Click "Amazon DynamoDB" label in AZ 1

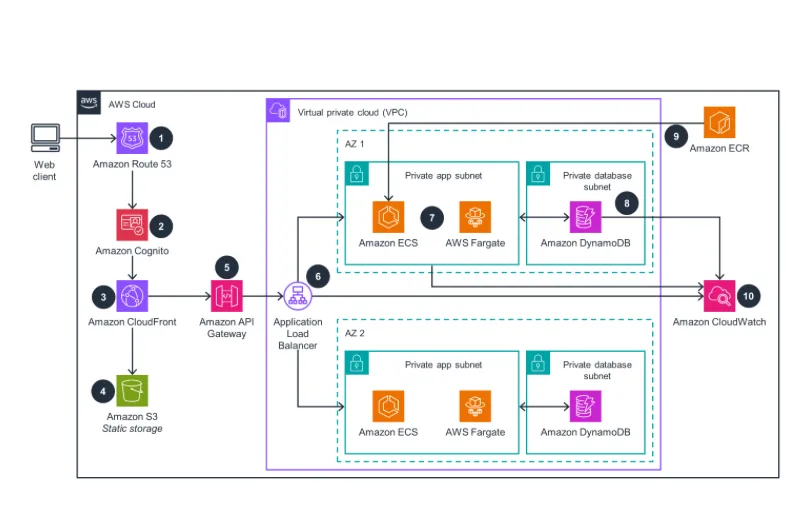(x=586, y=243)
